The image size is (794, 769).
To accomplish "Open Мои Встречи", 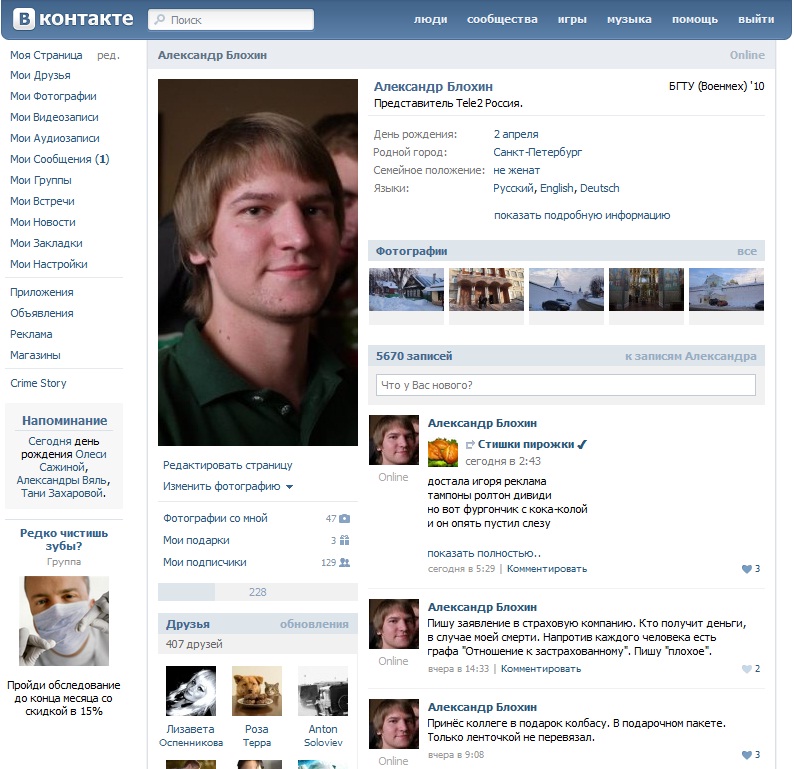I will click(x=42, y=201).
